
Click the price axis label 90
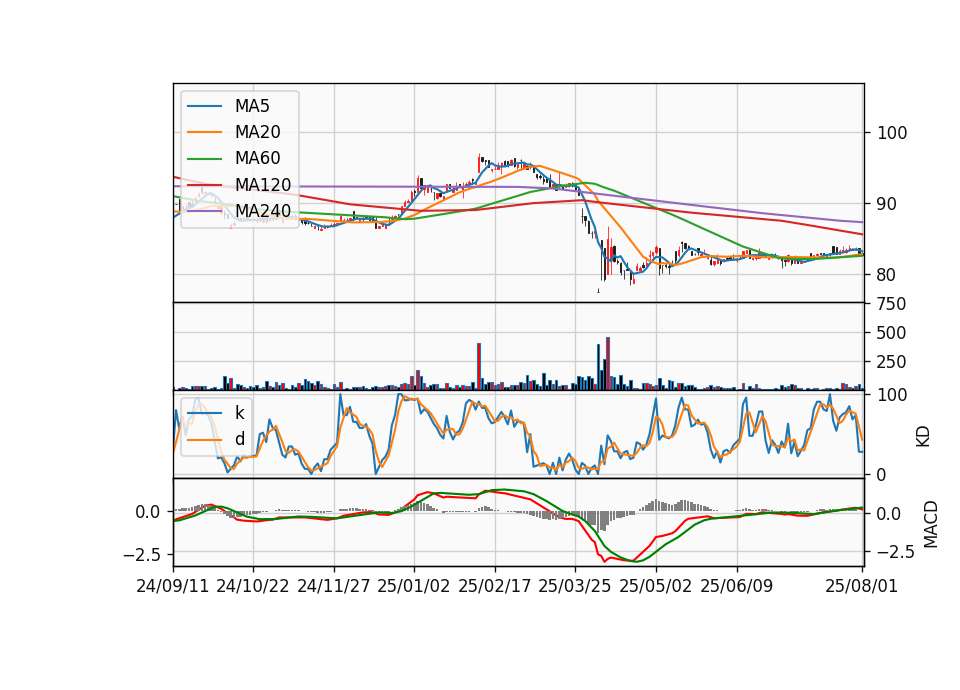point(887,204)
